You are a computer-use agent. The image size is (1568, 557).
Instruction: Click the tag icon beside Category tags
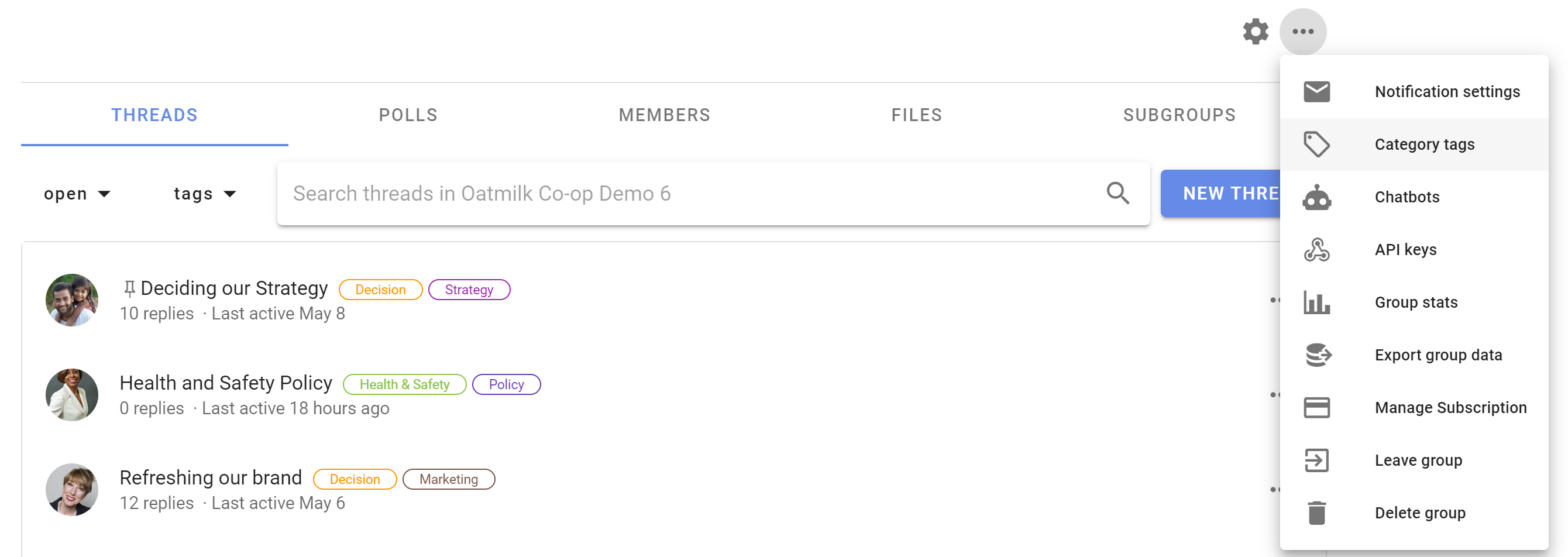[1316, 145]
